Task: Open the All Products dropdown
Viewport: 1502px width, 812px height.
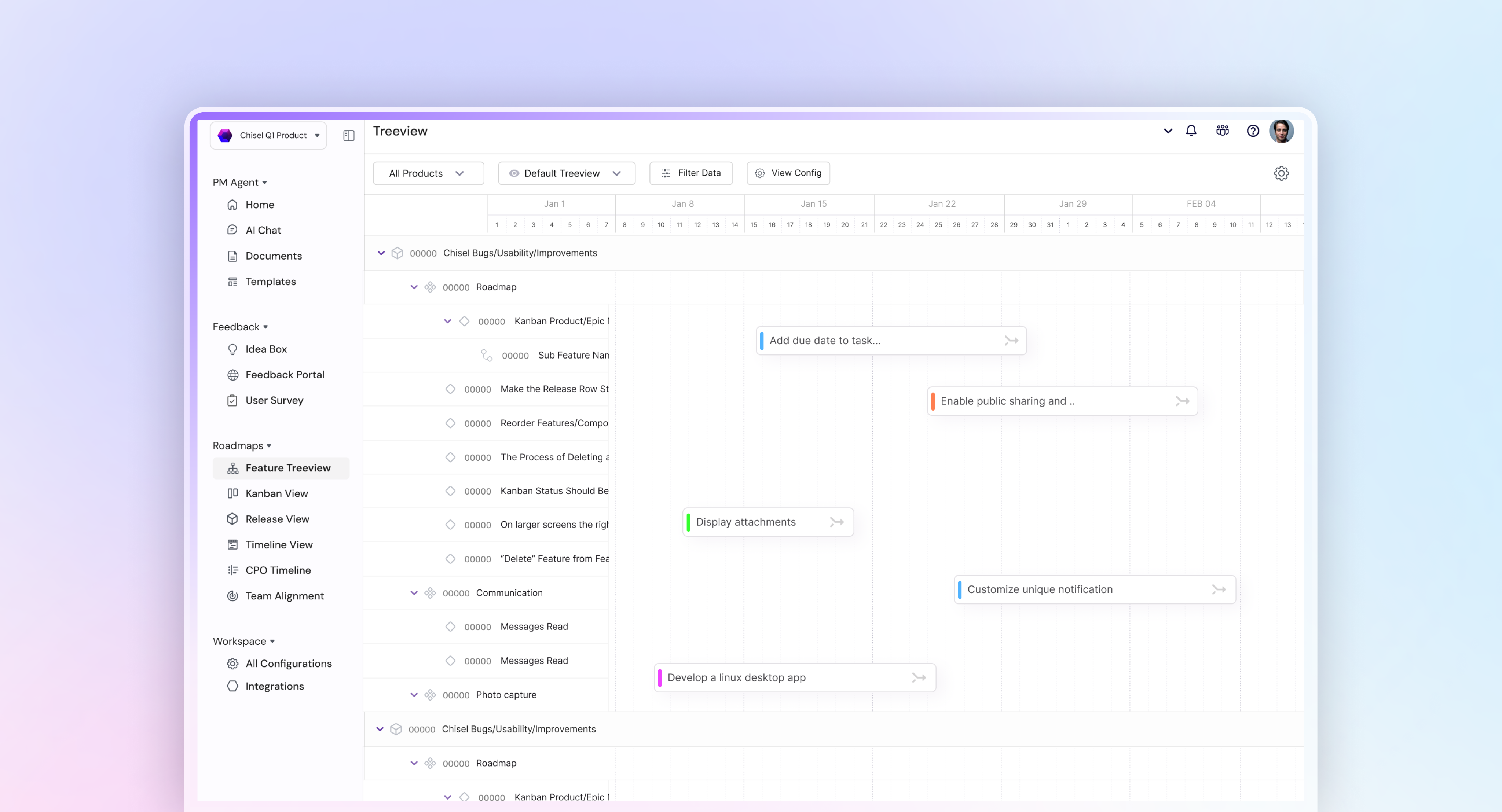Action: (428, 173)
